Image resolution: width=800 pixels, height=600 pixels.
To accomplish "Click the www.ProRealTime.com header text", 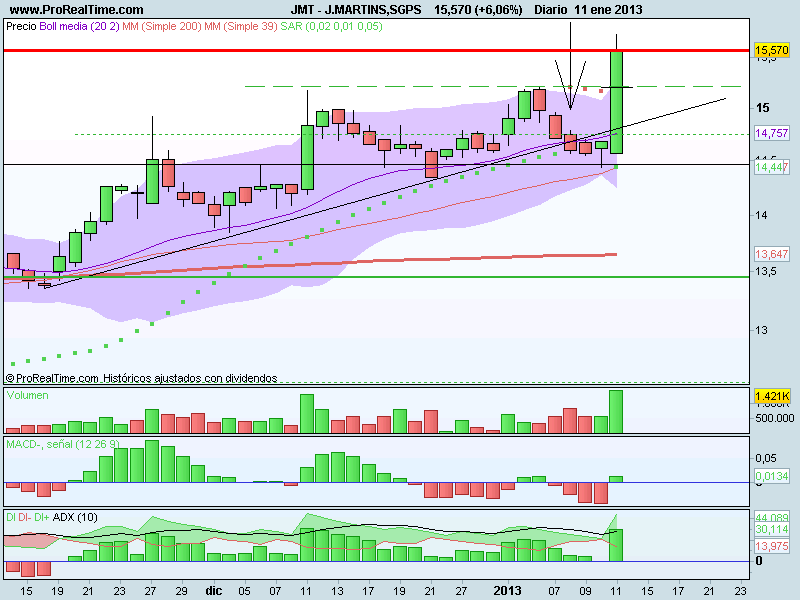I will click(x=77, y=9).
